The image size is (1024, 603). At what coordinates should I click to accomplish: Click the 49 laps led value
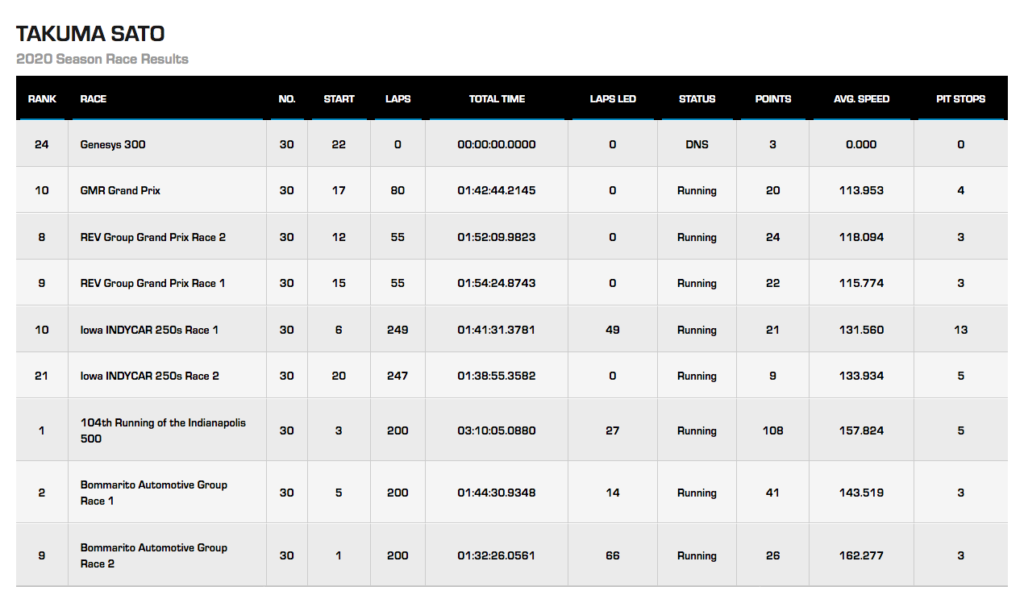[613, 330]
